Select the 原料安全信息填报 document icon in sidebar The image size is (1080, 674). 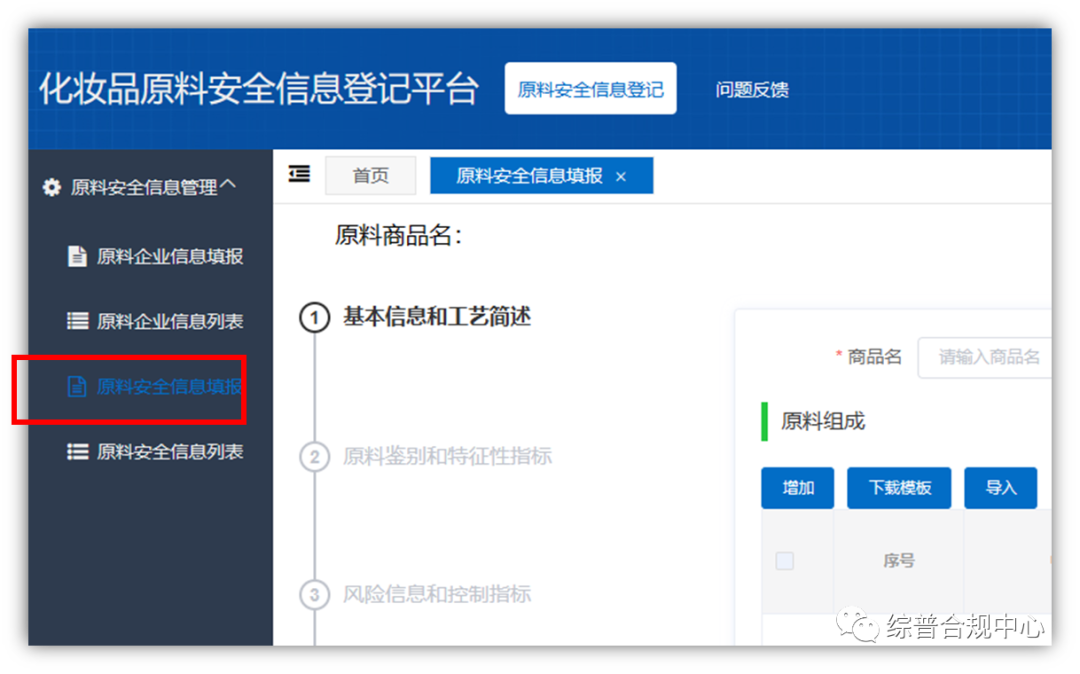78,386
